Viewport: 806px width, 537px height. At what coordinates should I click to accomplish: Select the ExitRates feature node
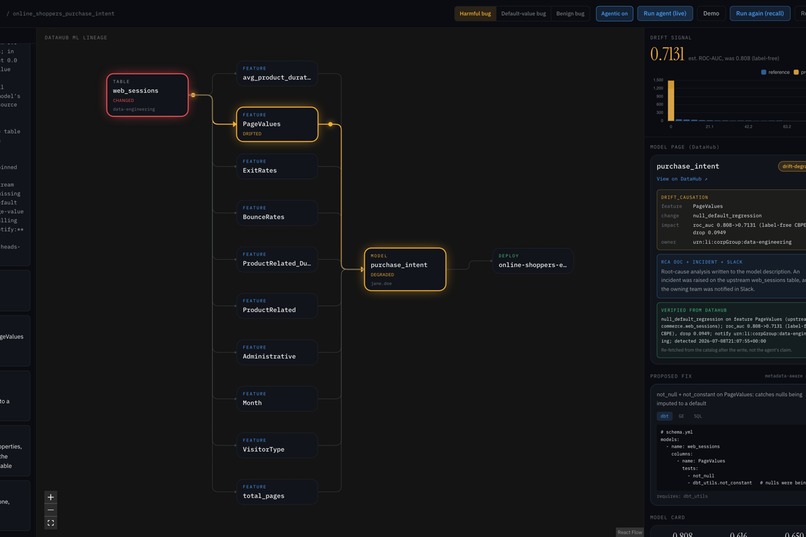click(277, 166)
